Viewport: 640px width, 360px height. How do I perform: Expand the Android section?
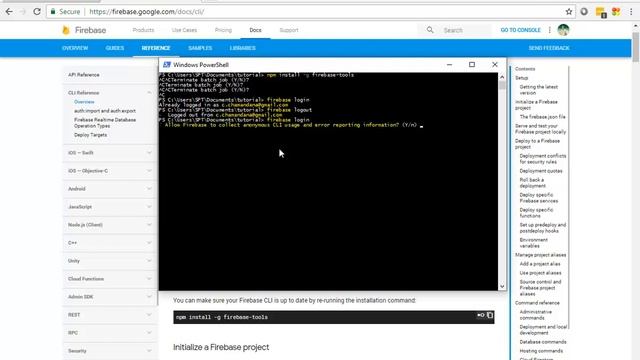coord(109,189)
